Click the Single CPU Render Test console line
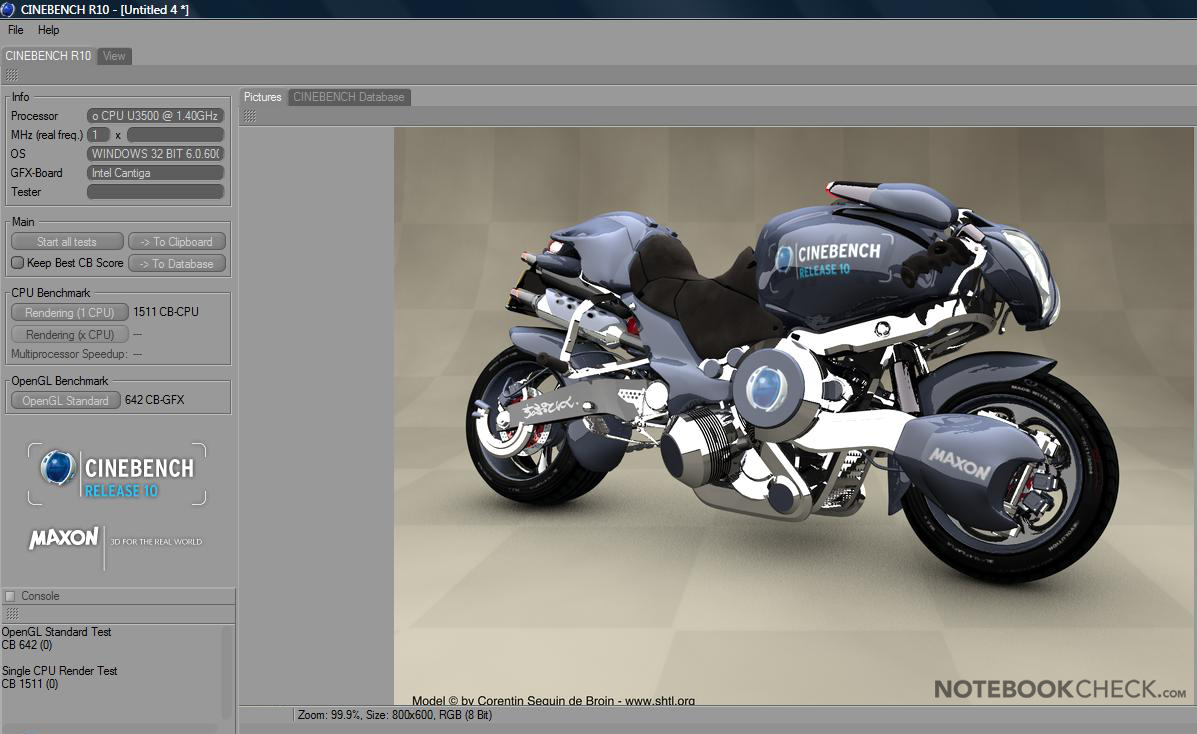Image resolution: width=1197 pixels, height=734 pixels. (60, 671)
